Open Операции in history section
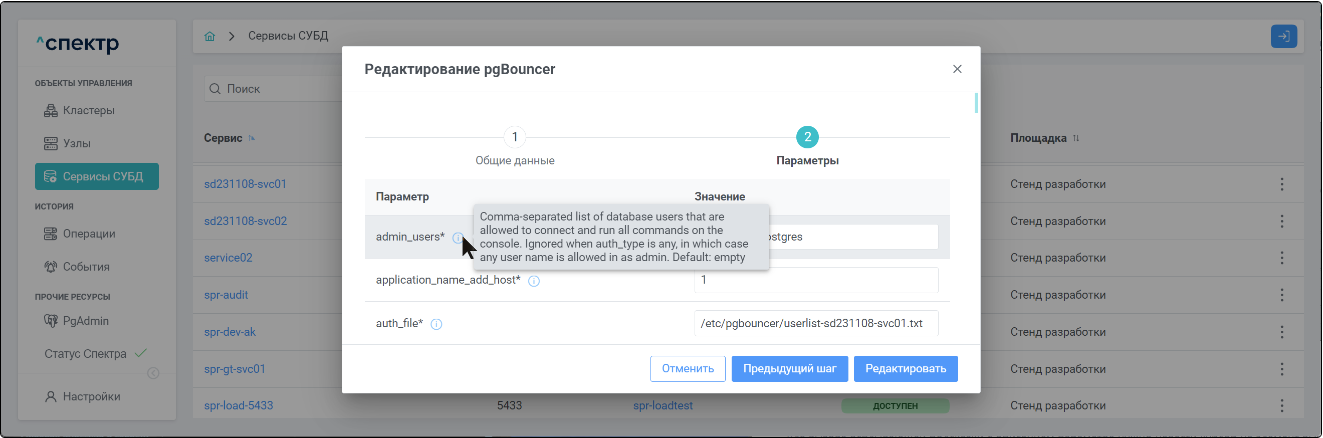 (80, 234)
